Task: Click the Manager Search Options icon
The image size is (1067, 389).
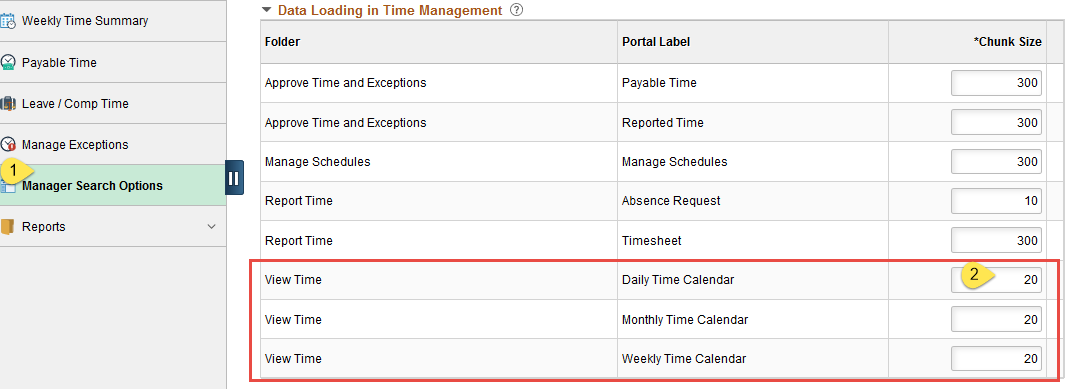Action: pyautogui.click(x=7, y=188)
